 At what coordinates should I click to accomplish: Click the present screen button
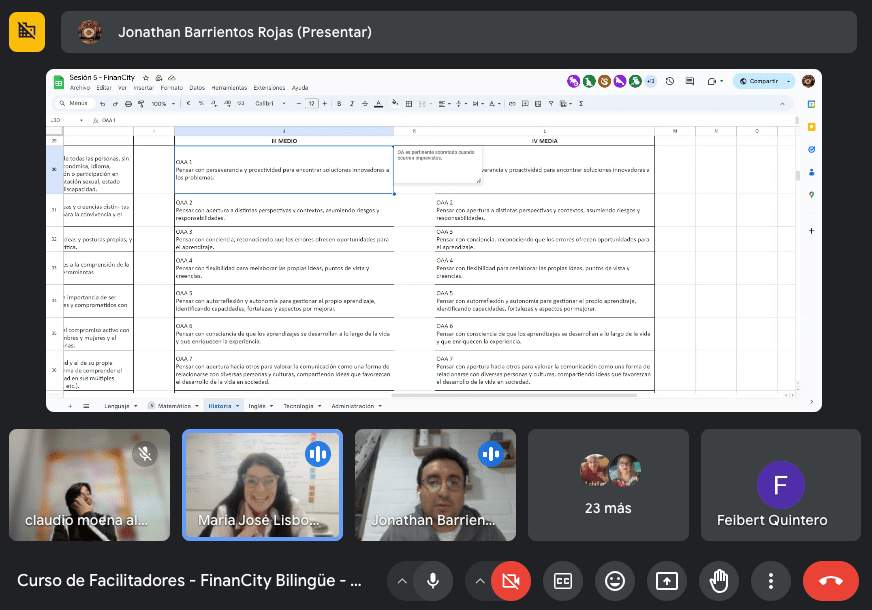tap(667, 581)
